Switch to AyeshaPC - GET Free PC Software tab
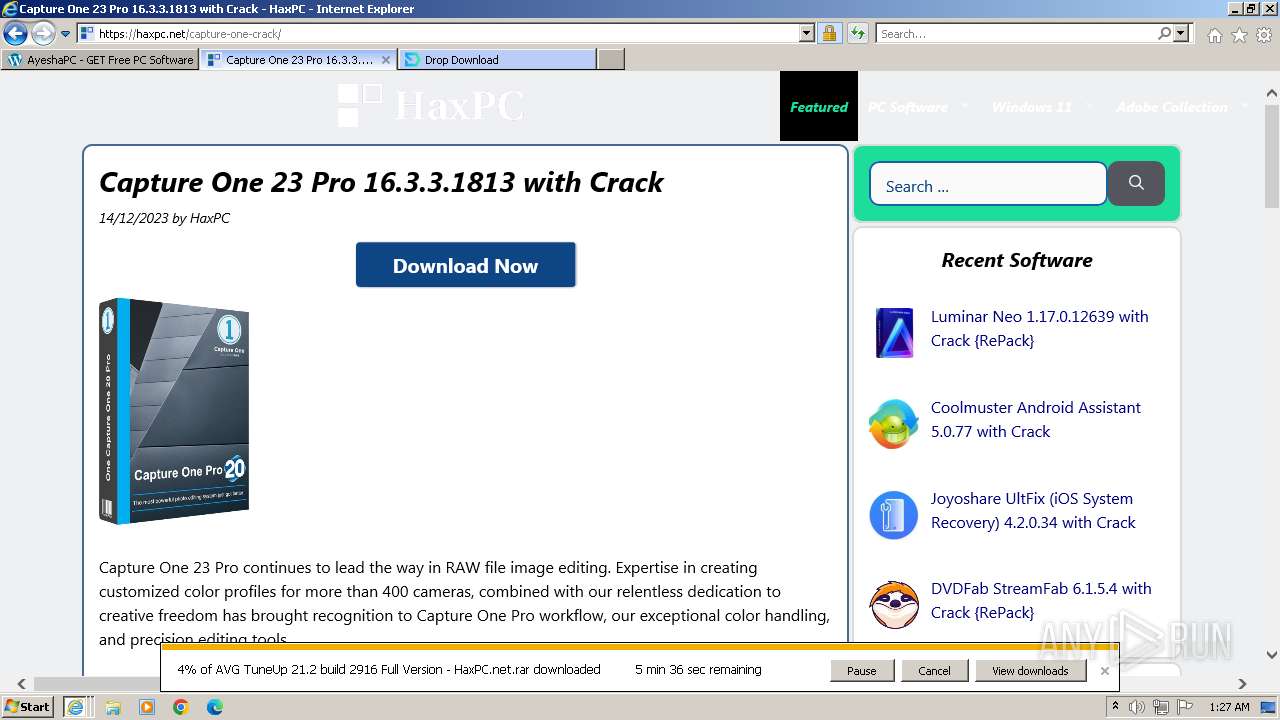Screen dimensions: 1280x720 (100, 60)
